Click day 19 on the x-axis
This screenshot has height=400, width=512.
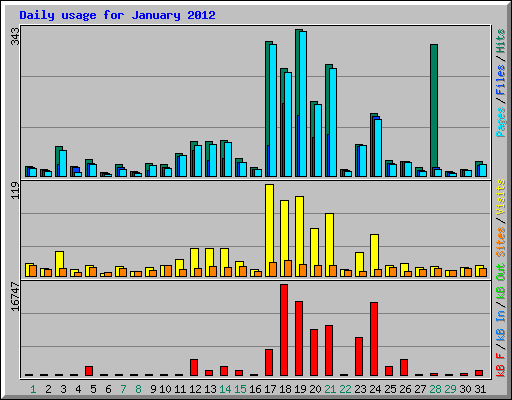(x=300, y=389)
